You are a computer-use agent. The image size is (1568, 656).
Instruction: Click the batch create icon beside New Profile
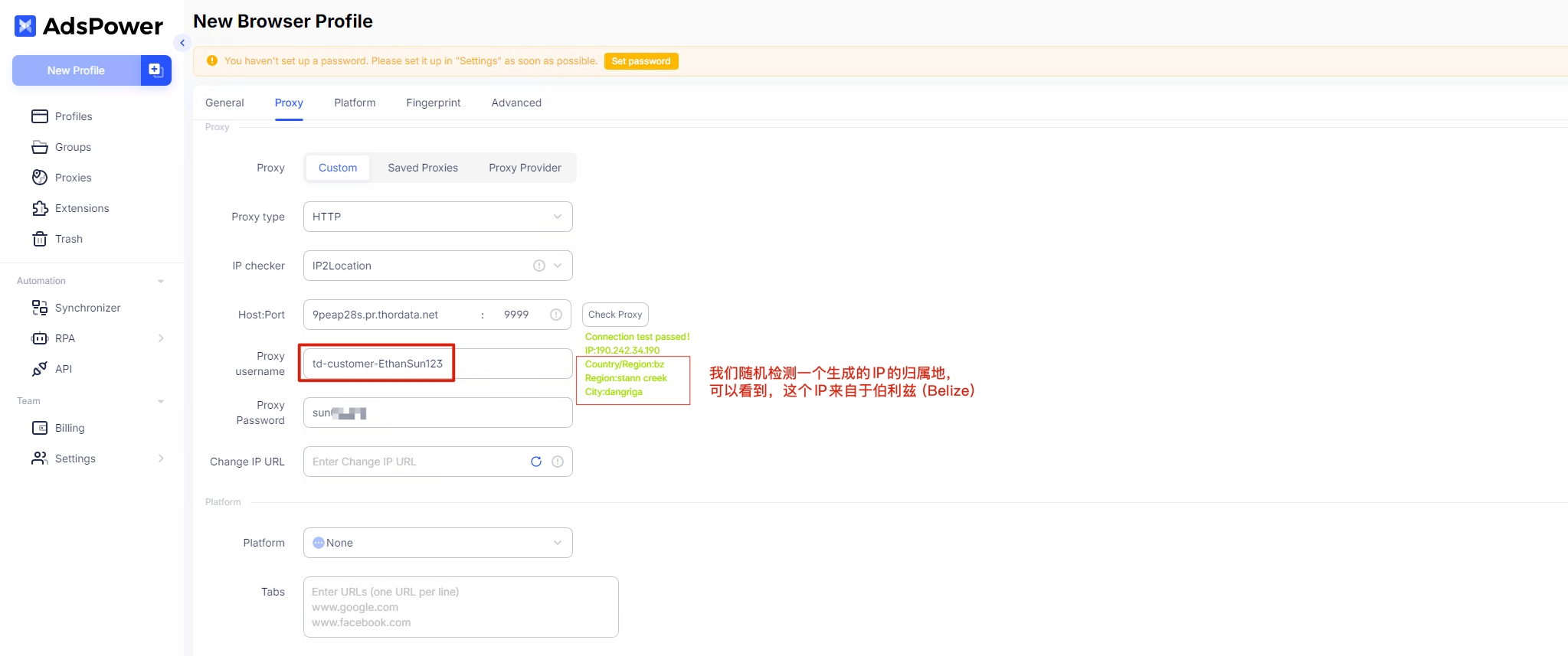coord(155,70)
